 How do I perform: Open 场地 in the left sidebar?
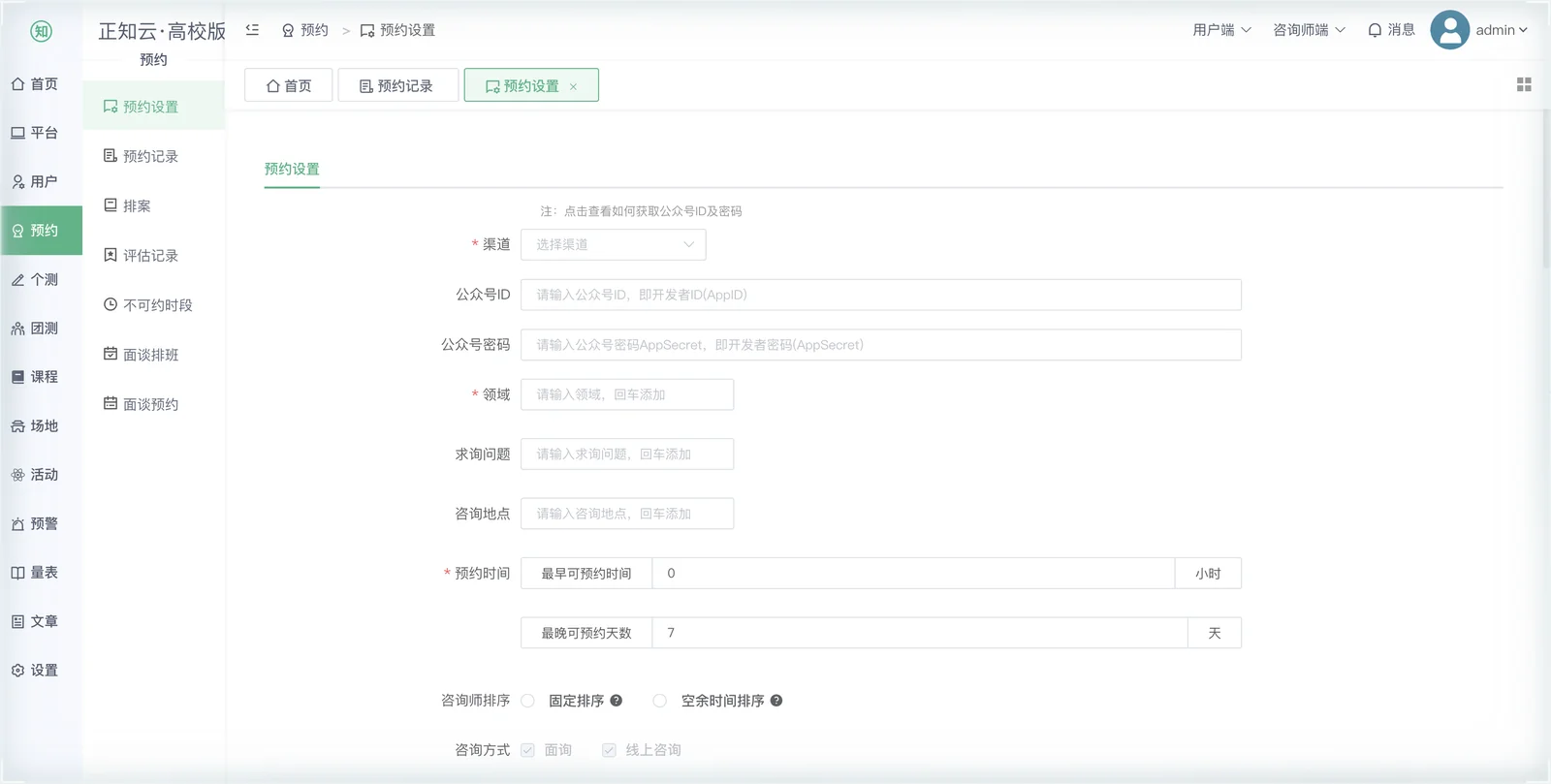tap(41, 425)
